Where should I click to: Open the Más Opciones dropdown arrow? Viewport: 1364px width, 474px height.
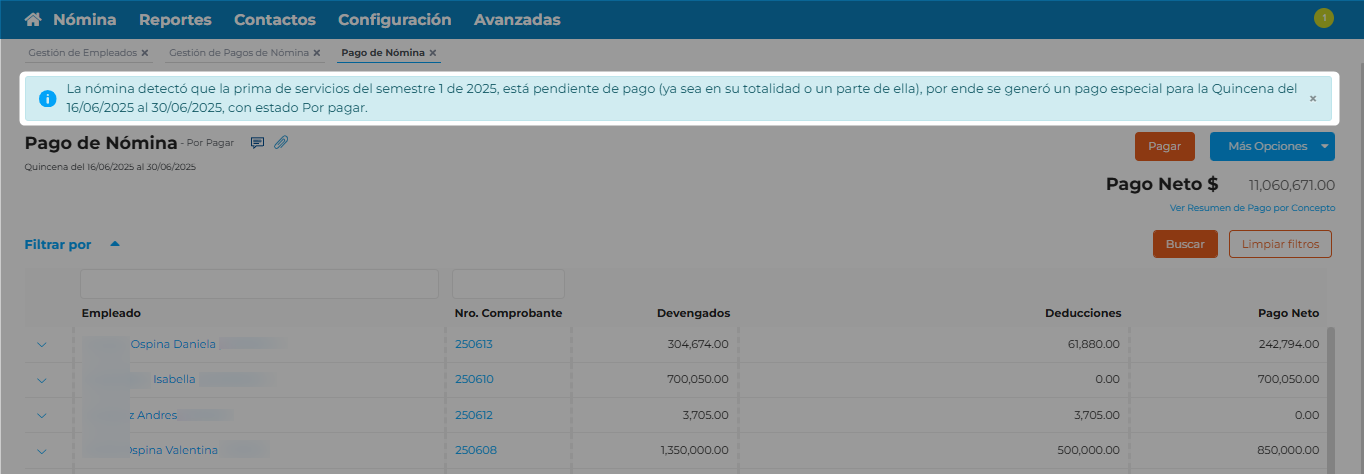click(x=1325, y=146)
